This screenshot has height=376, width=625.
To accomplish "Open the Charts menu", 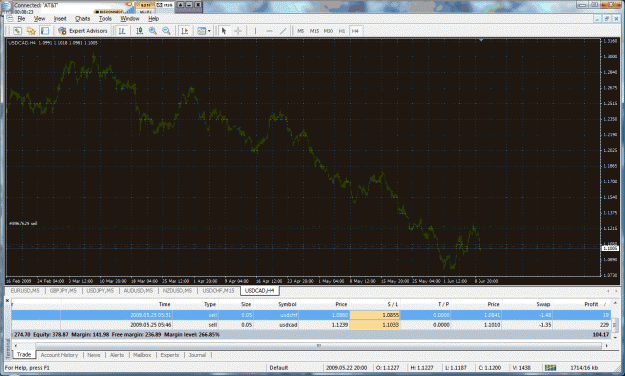I will (x=83, y=18).
